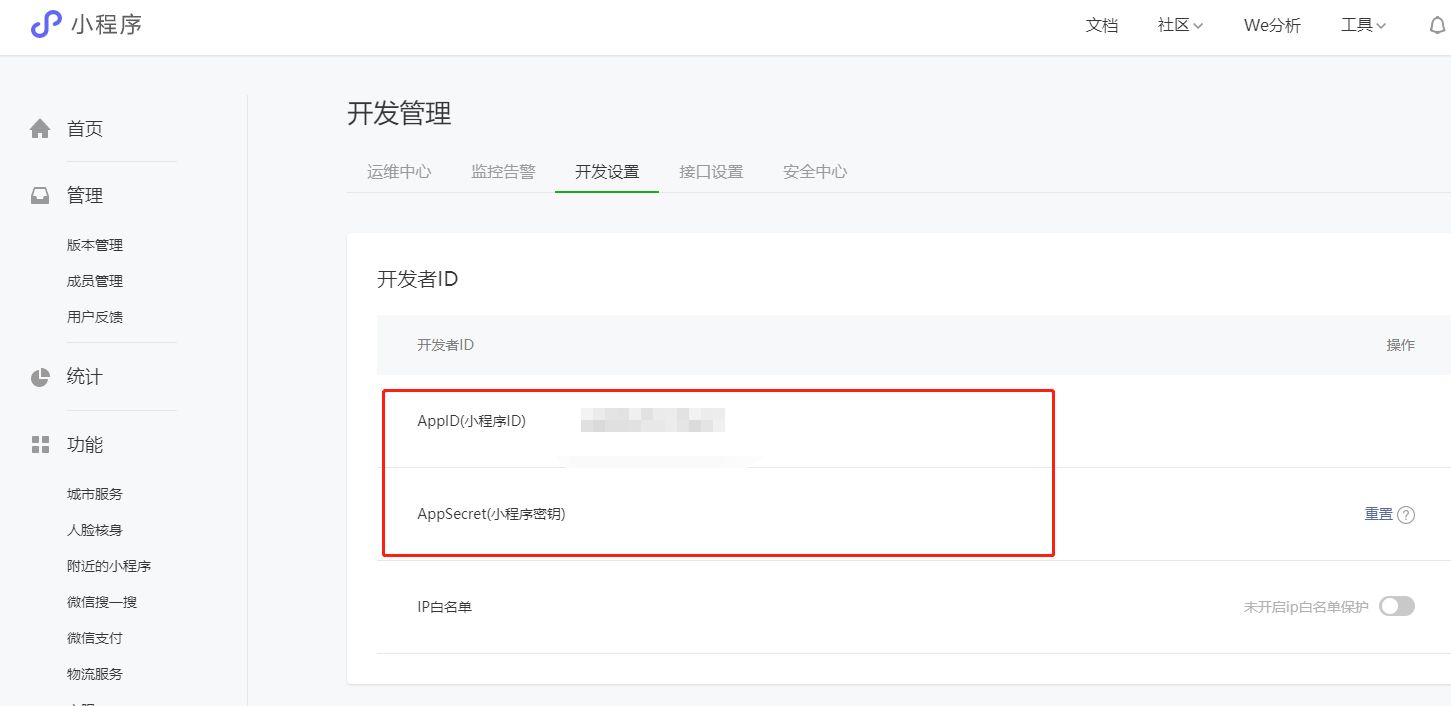
Task: Click the 重置 button for AppSecret
Action: [x=1377, y=513]
